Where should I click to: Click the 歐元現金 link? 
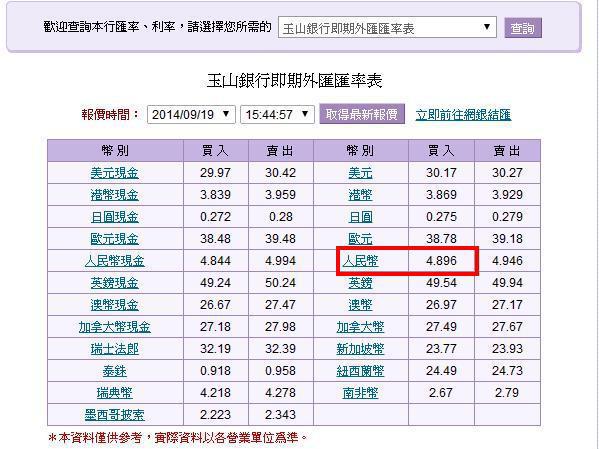115,239
